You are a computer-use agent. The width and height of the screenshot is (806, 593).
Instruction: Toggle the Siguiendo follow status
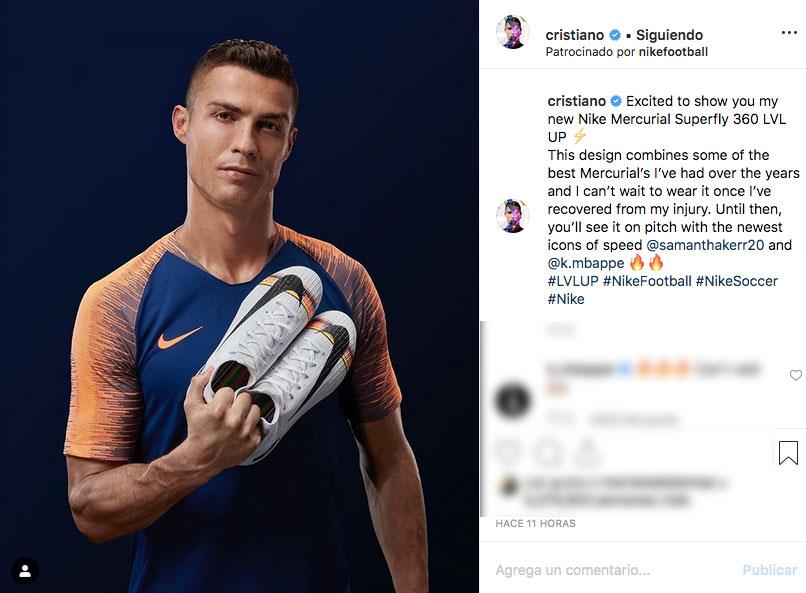(x=669, y=35)
